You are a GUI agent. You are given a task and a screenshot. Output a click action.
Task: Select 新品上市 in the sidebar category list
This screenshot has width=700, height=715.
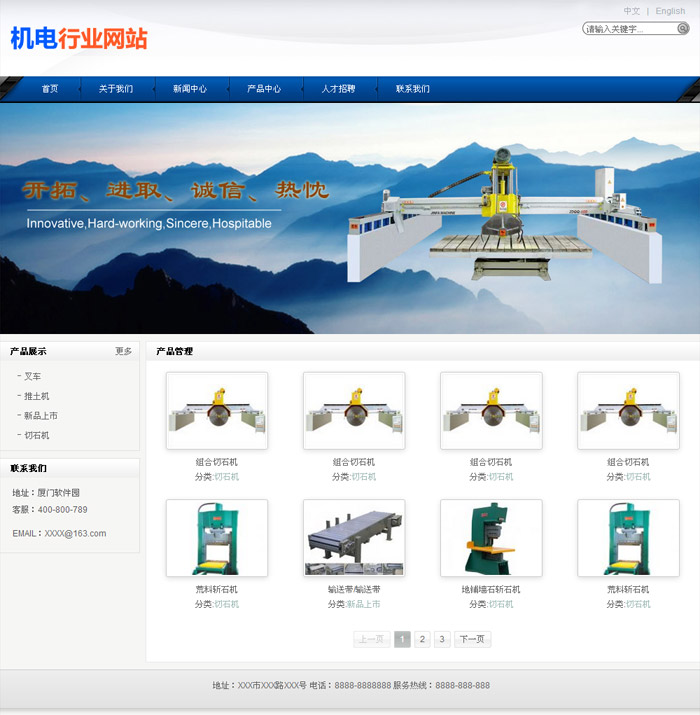tap(41, 416)
